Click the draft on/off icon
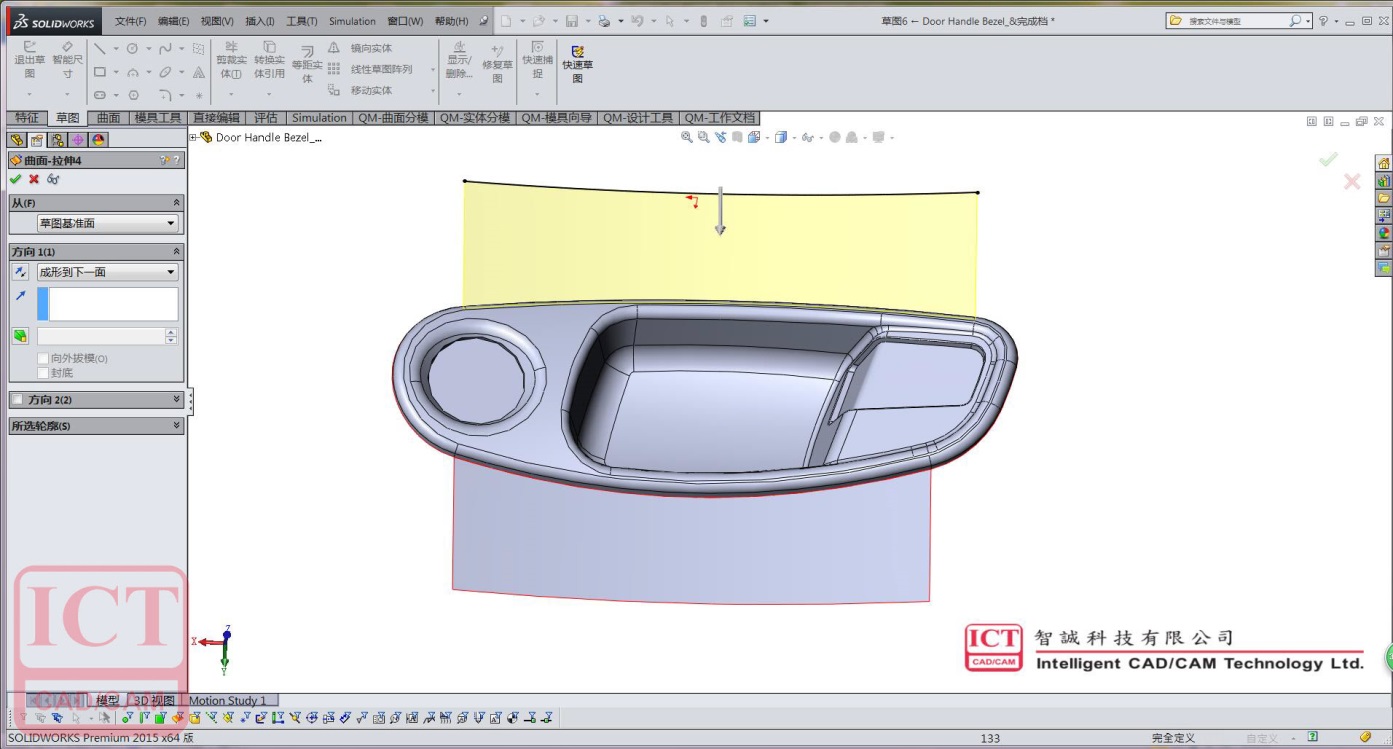Image resolution: width=1393 pixels, height=749 pixels. pos(20,336)
